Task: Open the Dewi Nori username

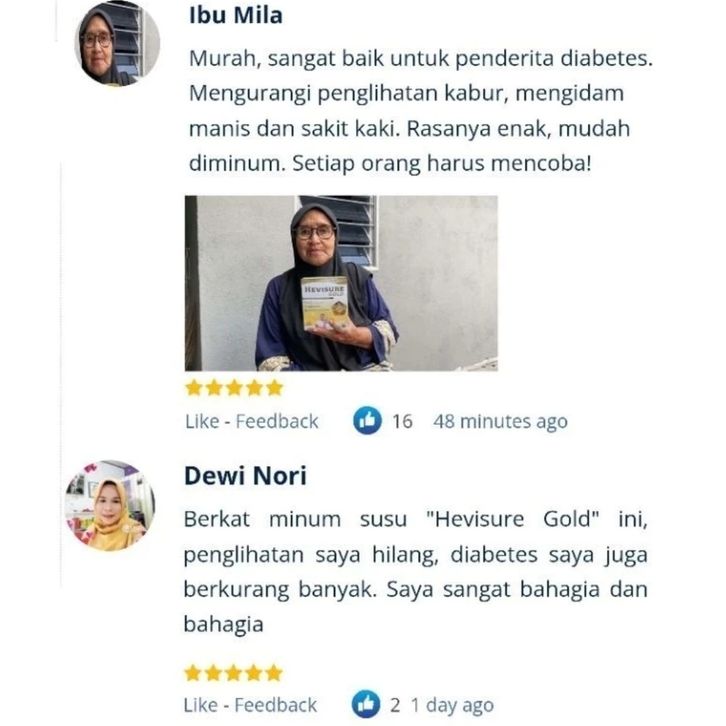Action: click(245, 476)
